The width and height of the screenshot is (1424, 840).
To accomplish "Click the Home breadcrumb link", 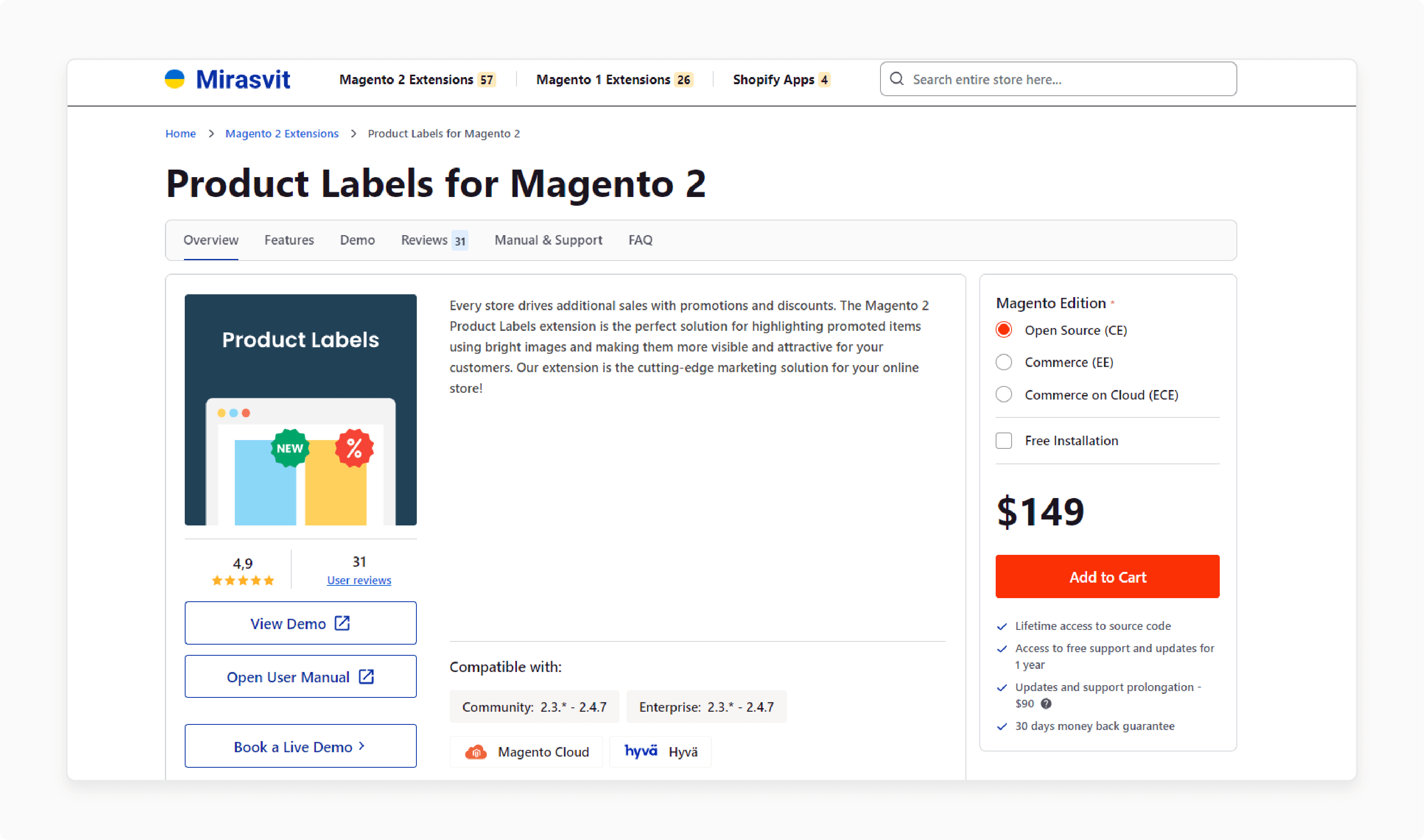I will (x=181, y=133).
